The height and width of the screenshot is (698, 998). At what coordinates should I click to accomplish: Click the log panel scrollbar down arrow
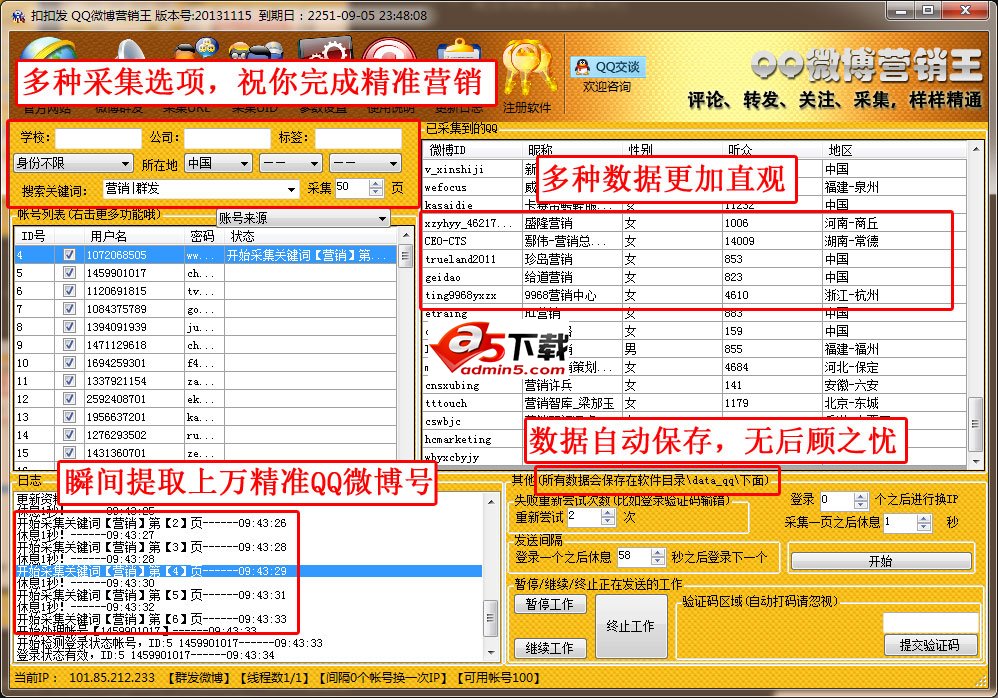point(491,652)
